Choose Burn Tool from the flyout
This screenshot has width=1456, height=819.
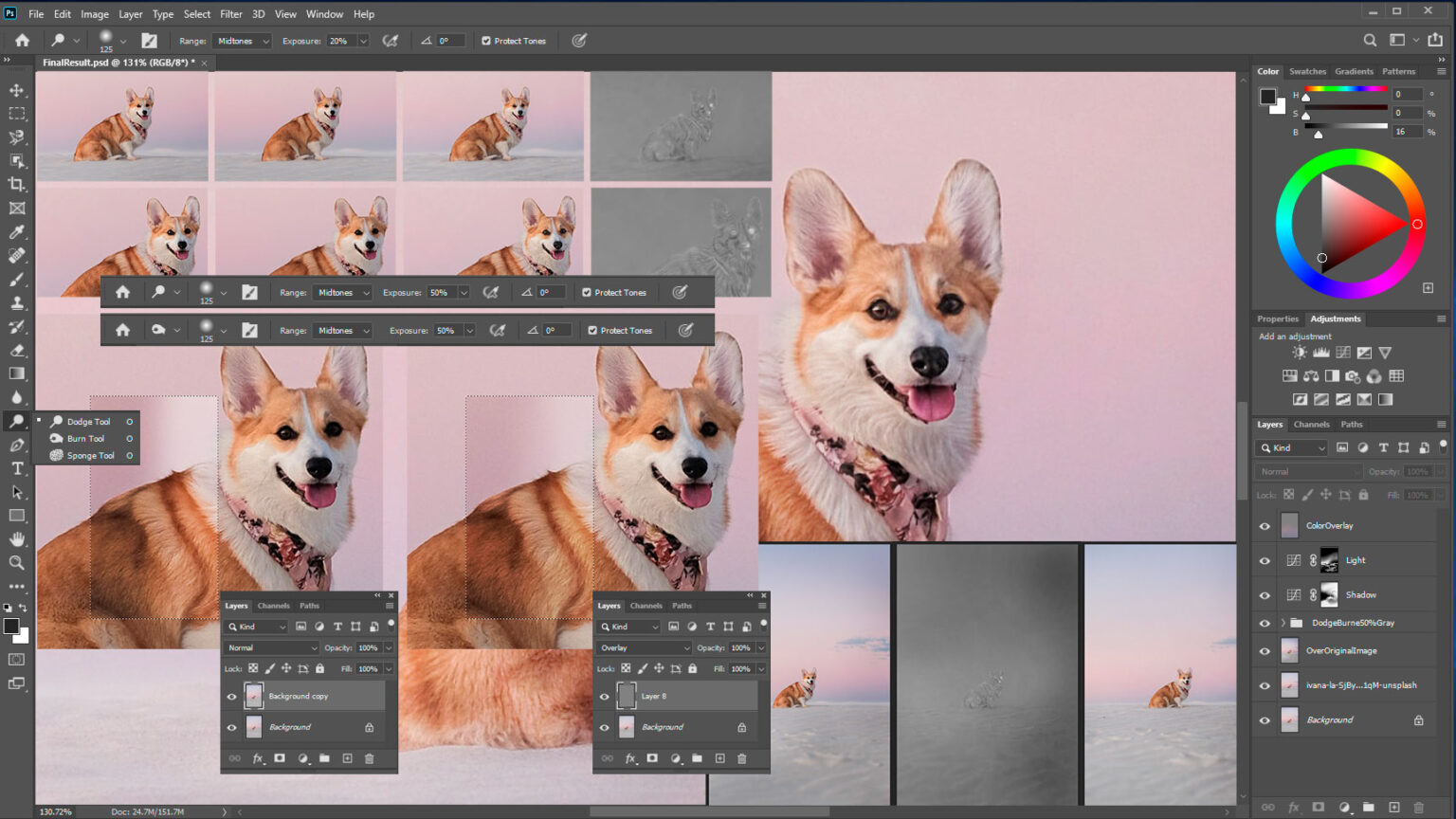[x=85, y=439]
